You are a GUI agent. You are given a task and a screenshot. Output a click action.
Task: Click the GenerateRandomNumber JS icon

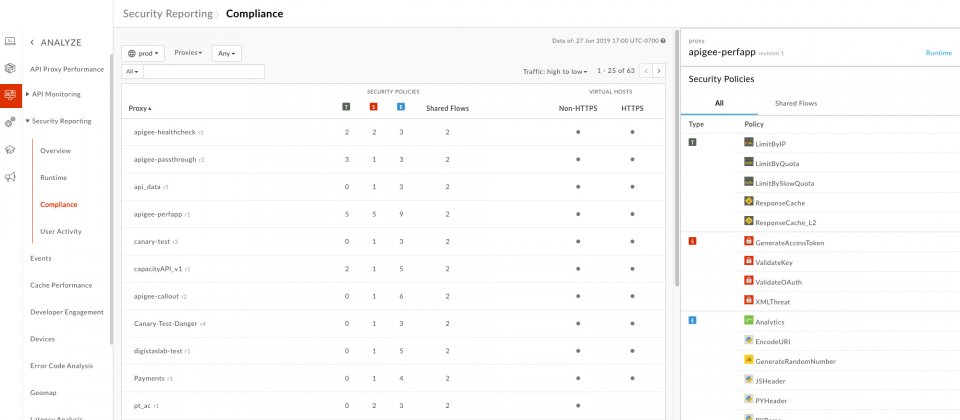[x=748, y=359]
